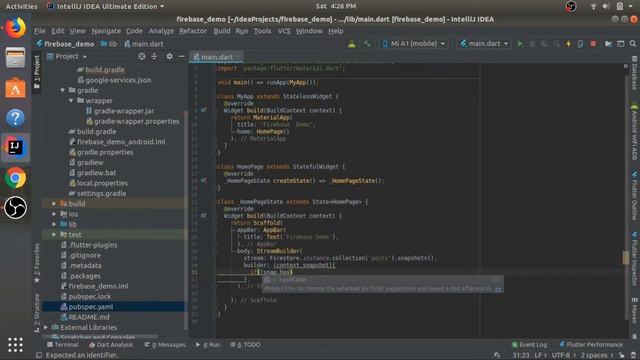
Task: Open the VCS menu
Action: [284, 31]
